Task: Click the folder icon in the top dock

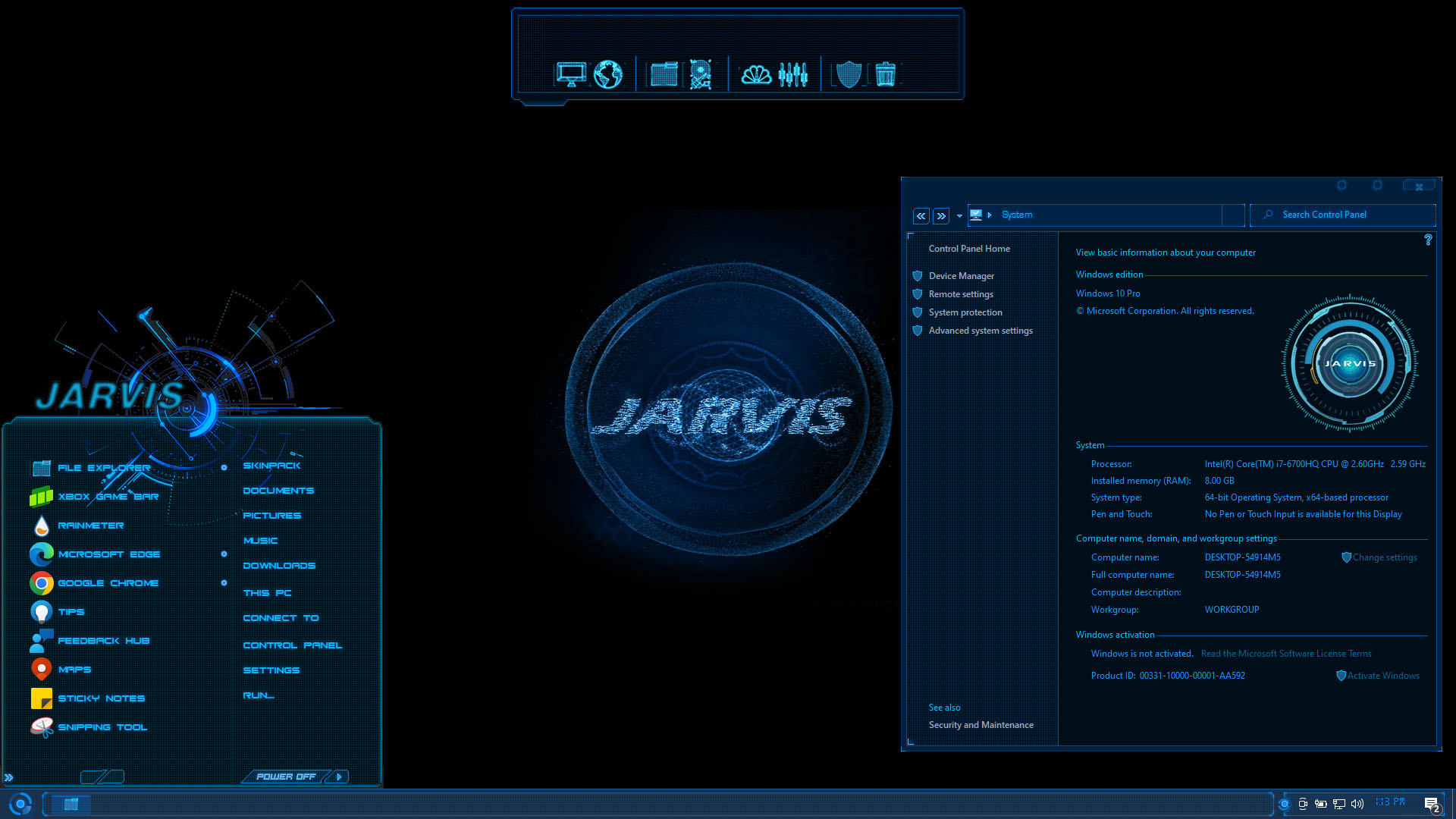Action: tap(664, 74)
